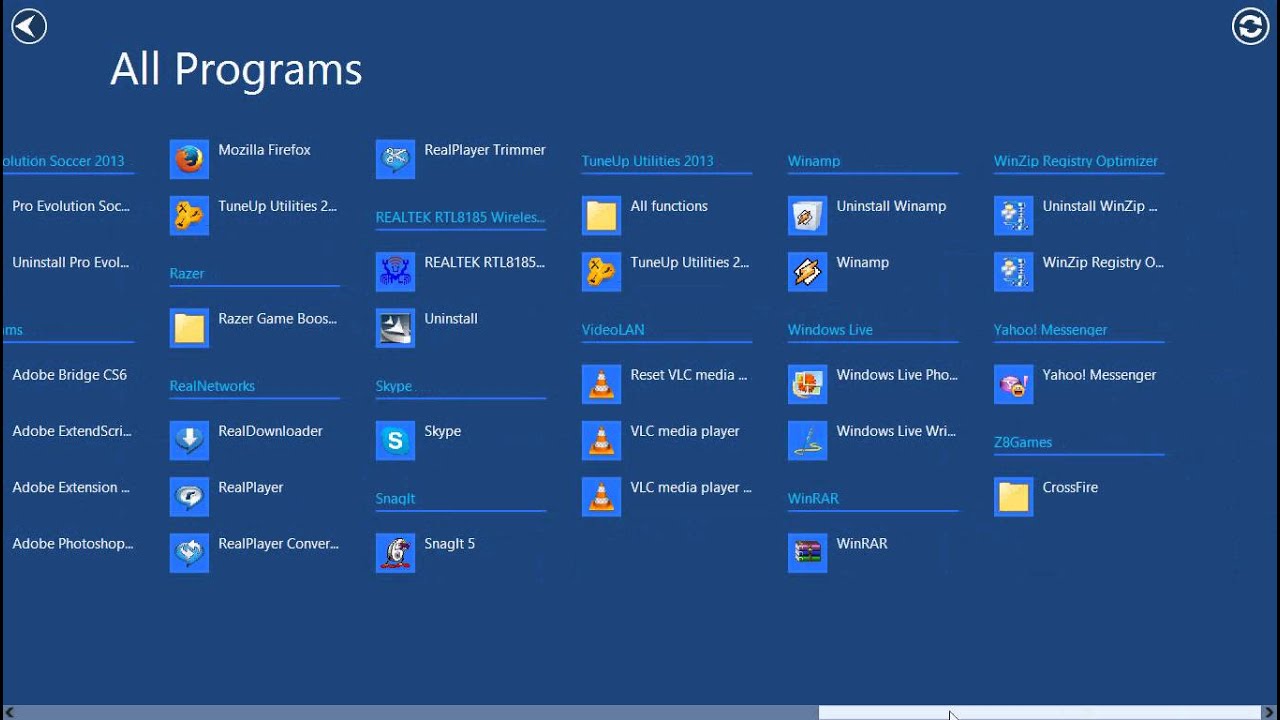Click Adobe Photoshop entry text
The image size is (1280, 720).
pyautogui.click(x=73, y=544)
